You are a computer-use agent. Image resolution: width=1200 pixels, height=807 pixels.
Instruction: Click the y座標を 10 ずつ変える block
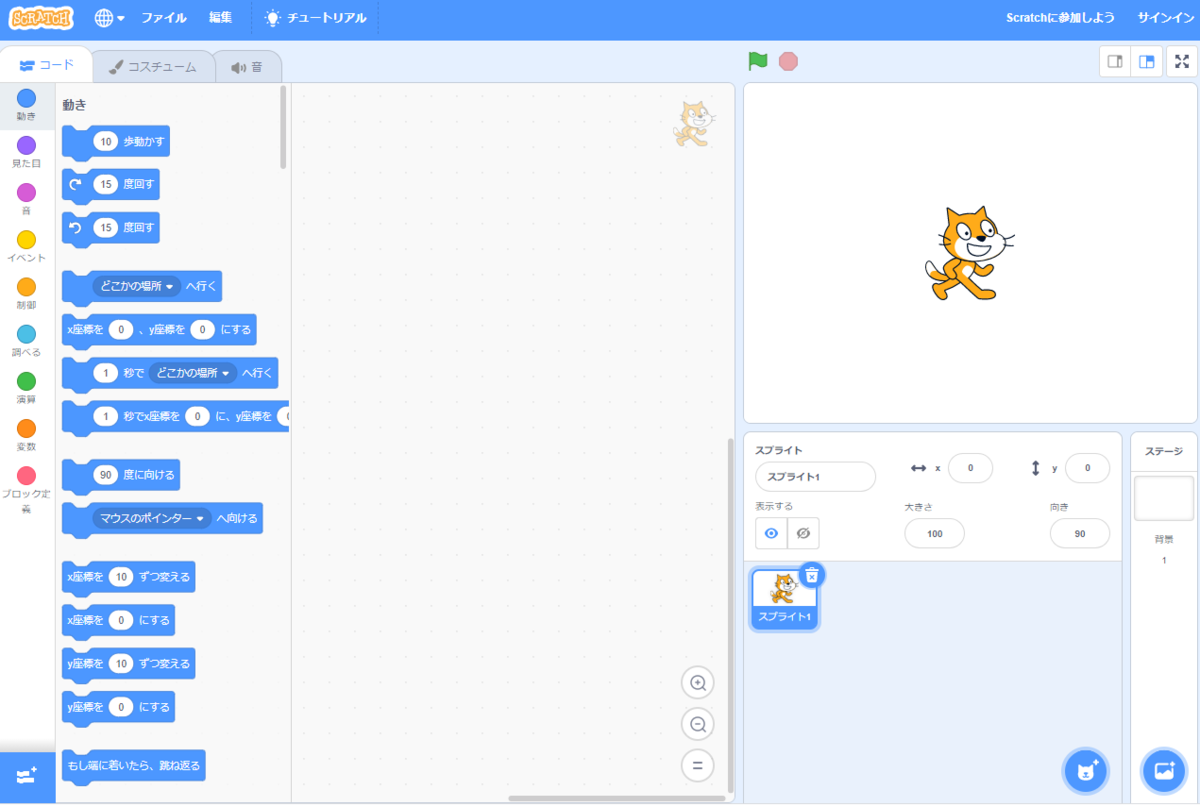click(128, 663)
